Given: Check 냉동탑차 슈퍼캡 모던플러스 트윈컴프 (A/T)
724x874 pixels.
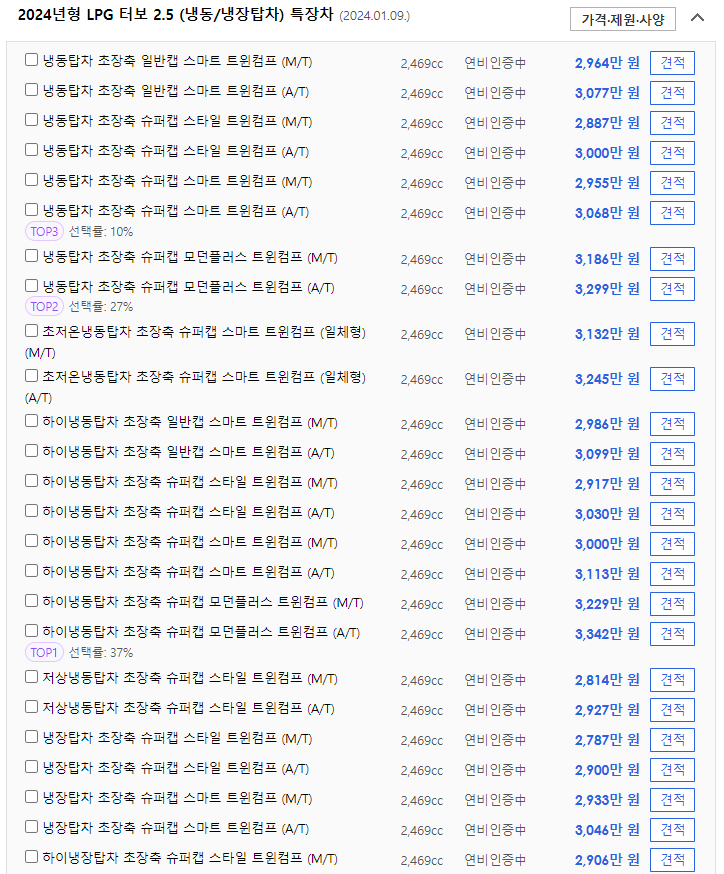Looking at the screenshot, I should (x=31, y=286).
